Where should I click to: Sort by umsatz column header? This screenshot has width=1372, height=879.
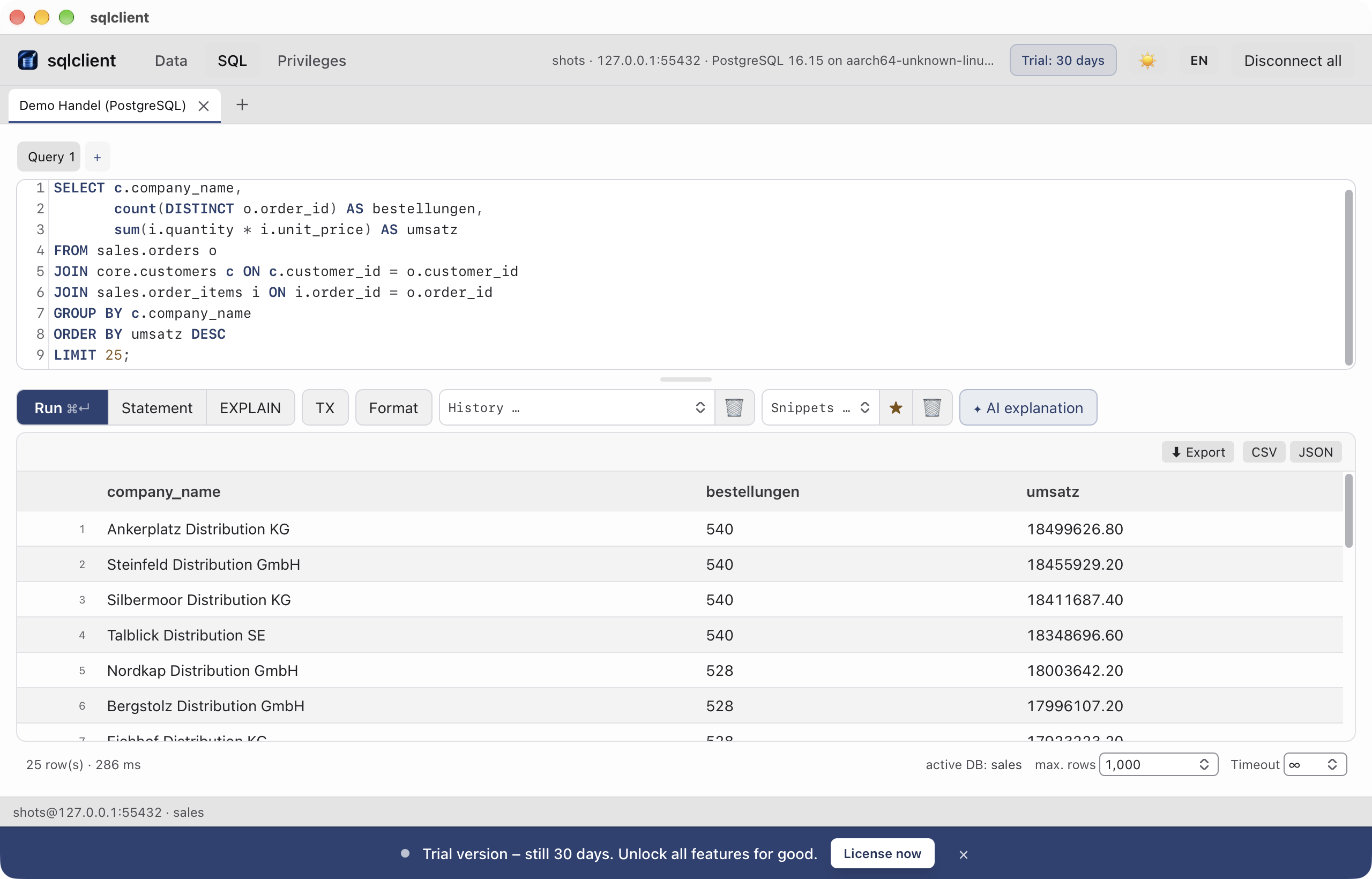(x=1053, y=491)
